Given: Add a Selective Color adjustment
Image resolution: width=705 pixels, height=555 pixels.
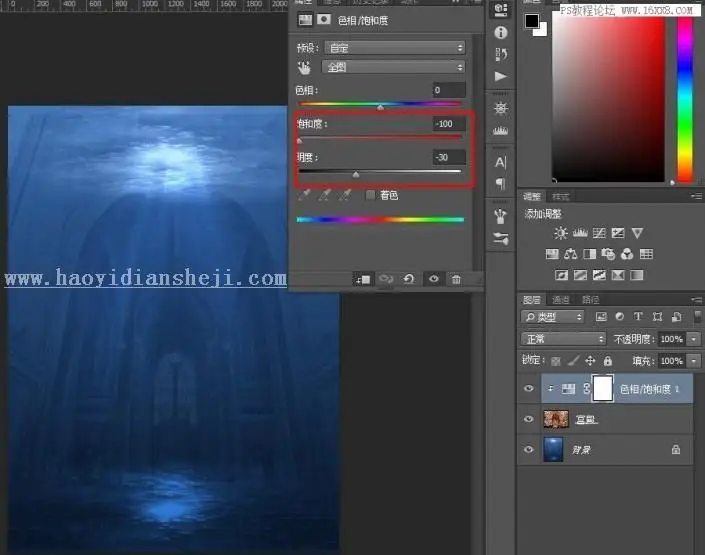Looking at the screenshot, I should [618, 275].
